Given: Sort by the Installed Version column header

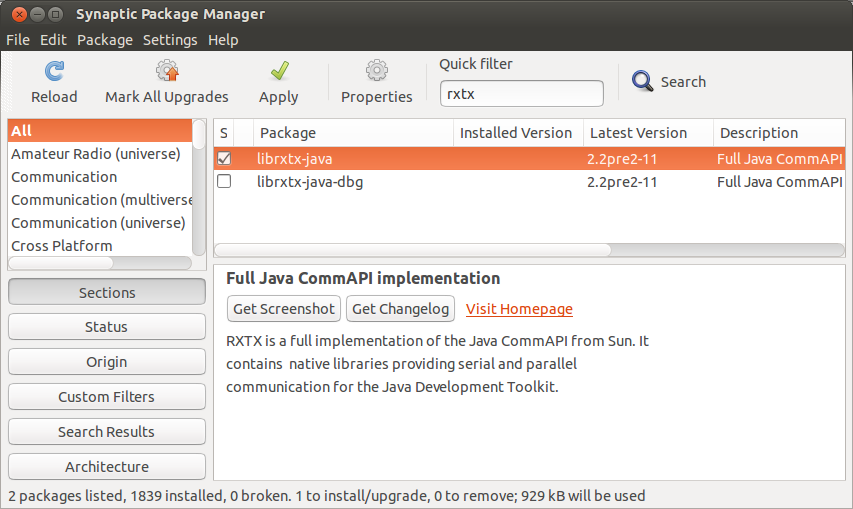Looking at the screenshot, I should click(518, 133).
